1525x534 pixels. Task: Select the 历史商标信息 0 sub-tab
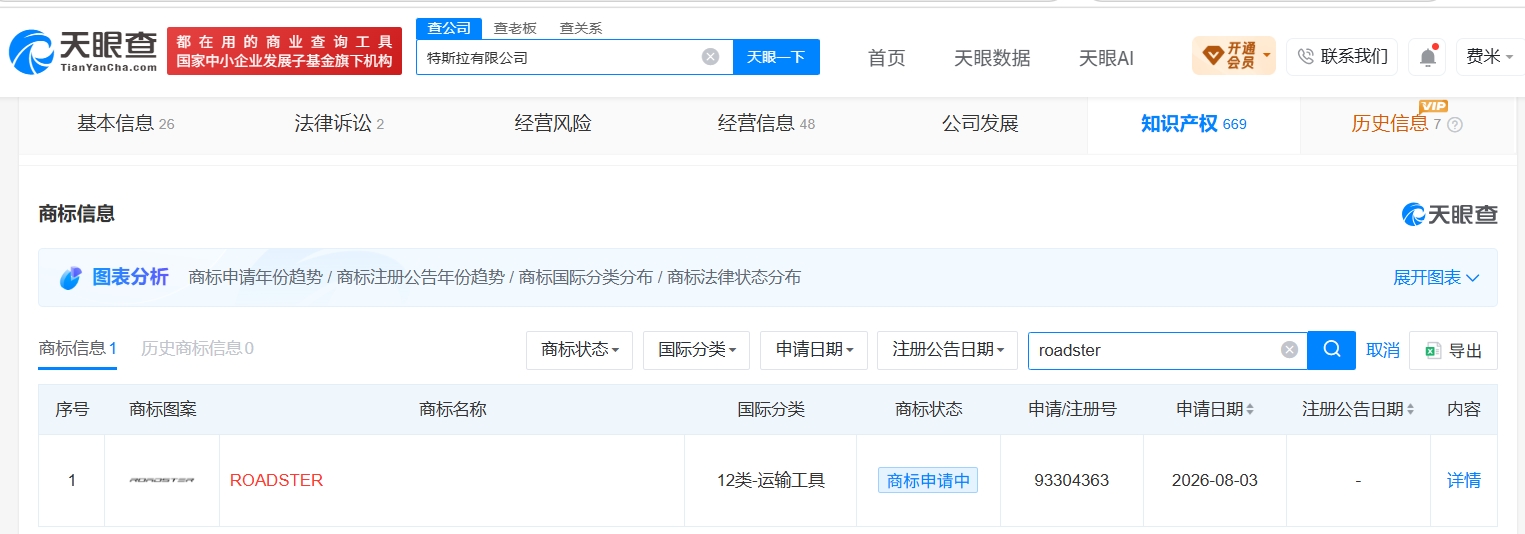pyautogui.click(x=197, y=349)
